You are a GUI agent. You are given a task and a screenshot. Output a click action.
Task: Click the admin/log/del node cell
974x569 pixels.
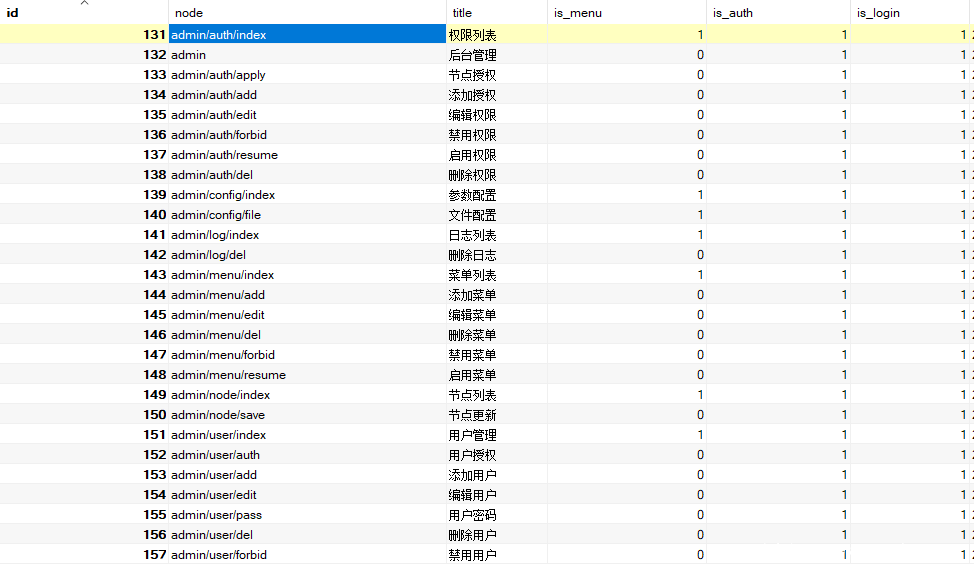(x=208, y=255)
